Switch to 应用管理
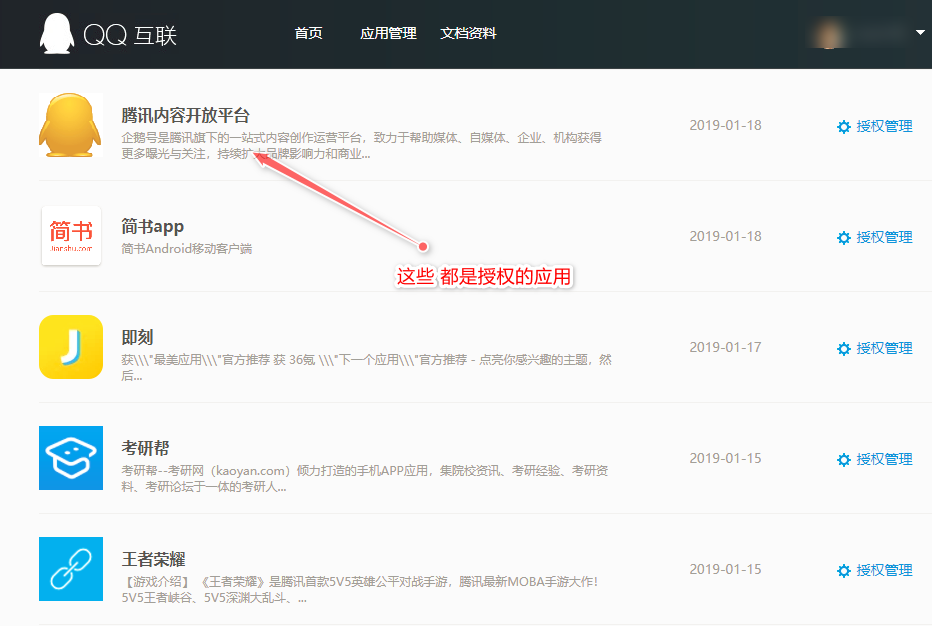 click(x=388, y=32)
